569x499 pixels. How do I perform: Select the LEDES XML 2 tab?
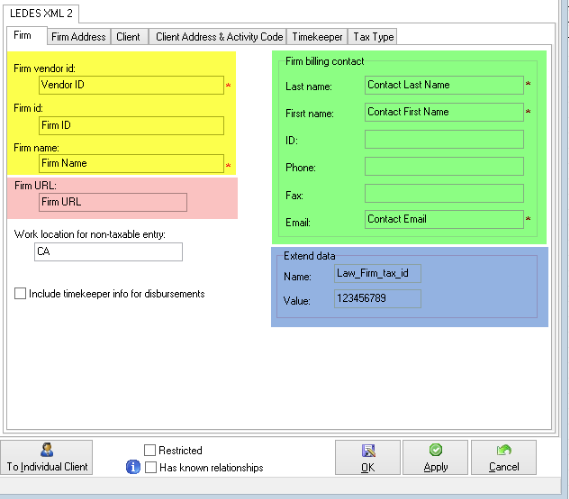(x=41, y=13)
